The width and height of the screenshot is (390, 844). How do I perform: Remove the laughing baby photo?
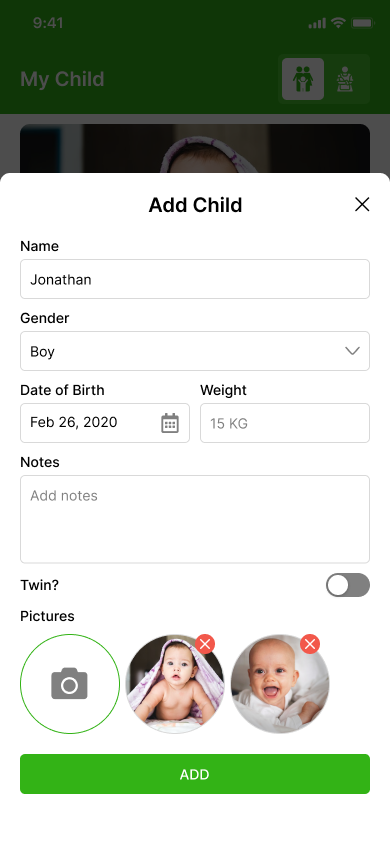tap(310, 644)
